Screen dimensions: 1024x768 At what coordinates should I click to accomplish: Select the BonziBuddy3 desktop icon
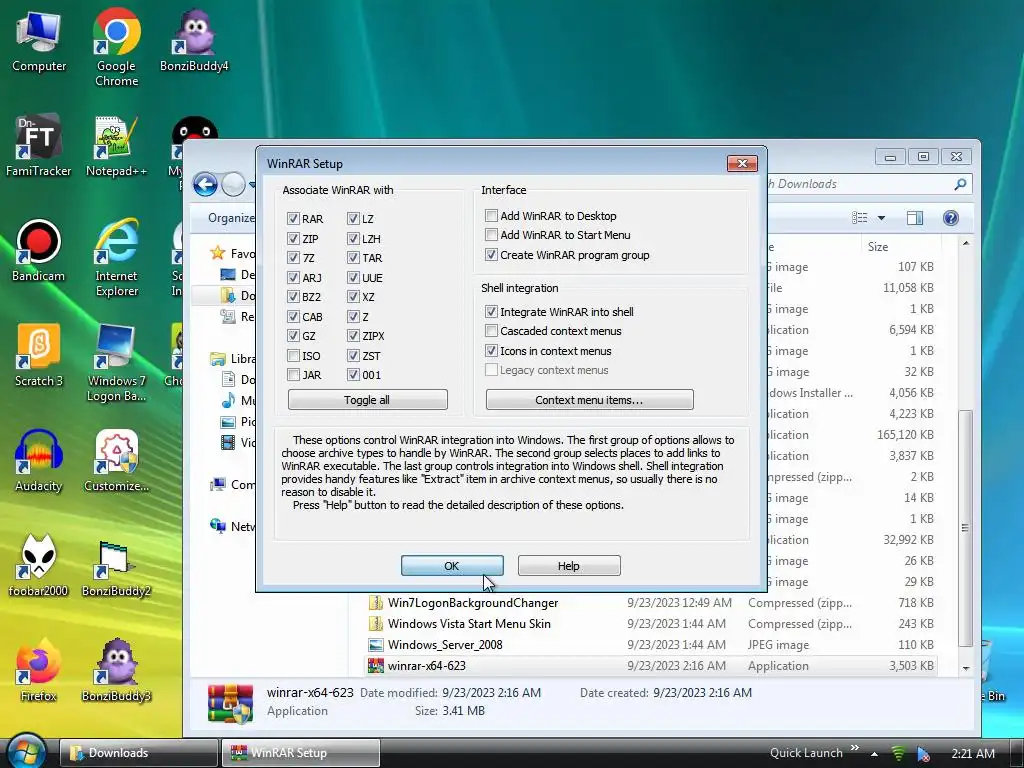click(x=116, y=671)
